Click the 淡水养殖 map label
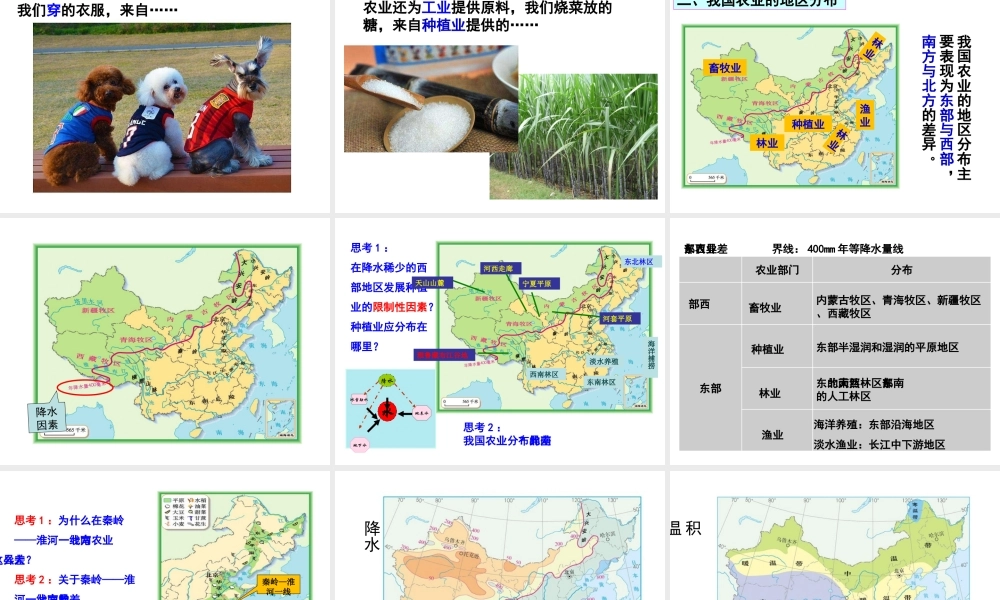1000x600 pixels. pos(603,361)
